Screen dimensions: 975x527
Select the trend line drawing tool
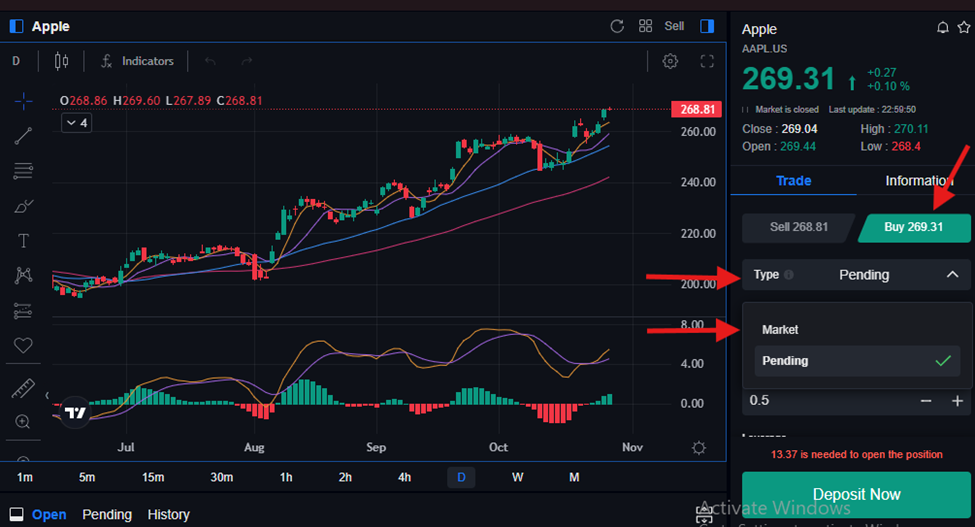[x=23, y=135]
